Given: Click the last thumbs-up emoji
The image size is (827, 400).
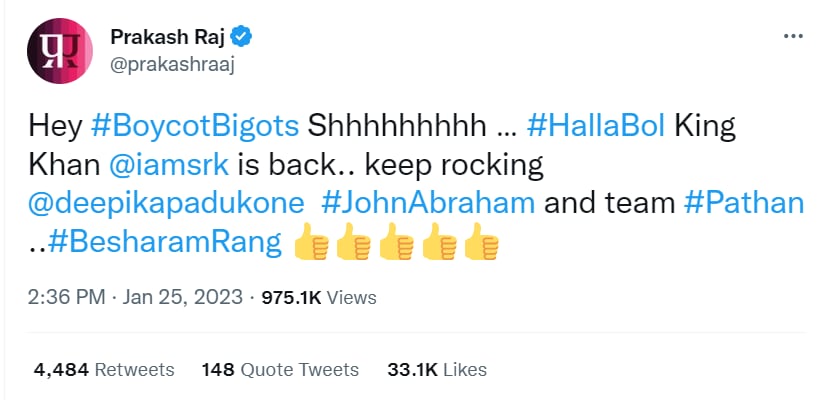Looking at the screenshot, I should (481, 242).
